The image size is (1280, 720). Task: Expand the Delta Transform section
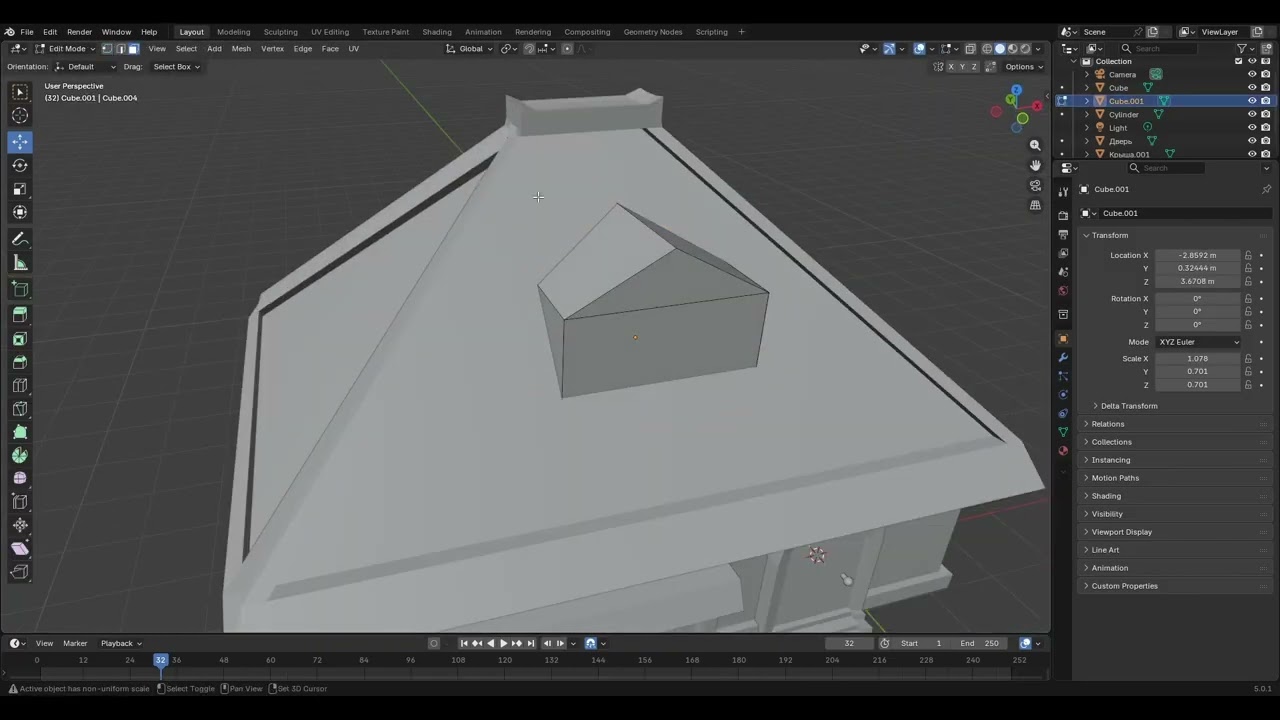tap(1128, 406)
